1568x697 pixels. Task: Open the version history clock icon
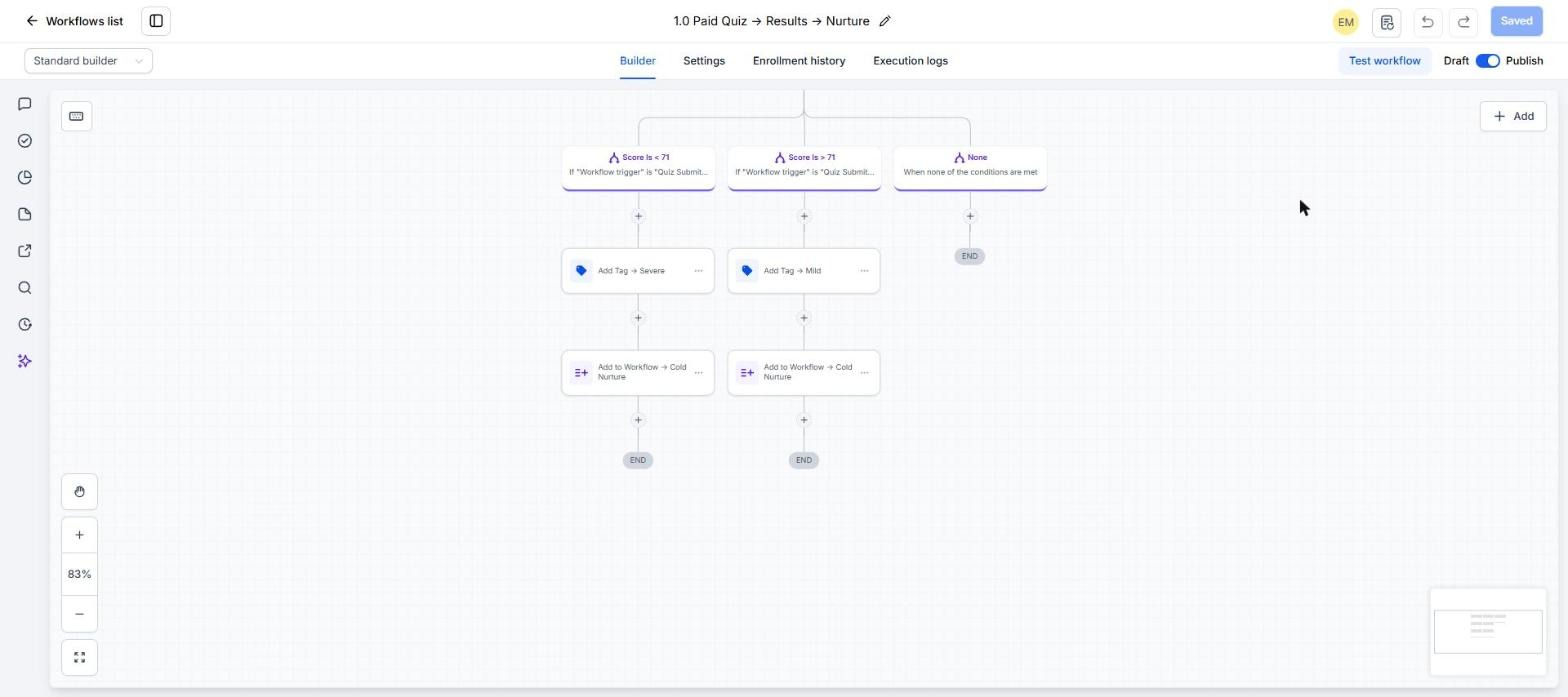coord(25,324)
